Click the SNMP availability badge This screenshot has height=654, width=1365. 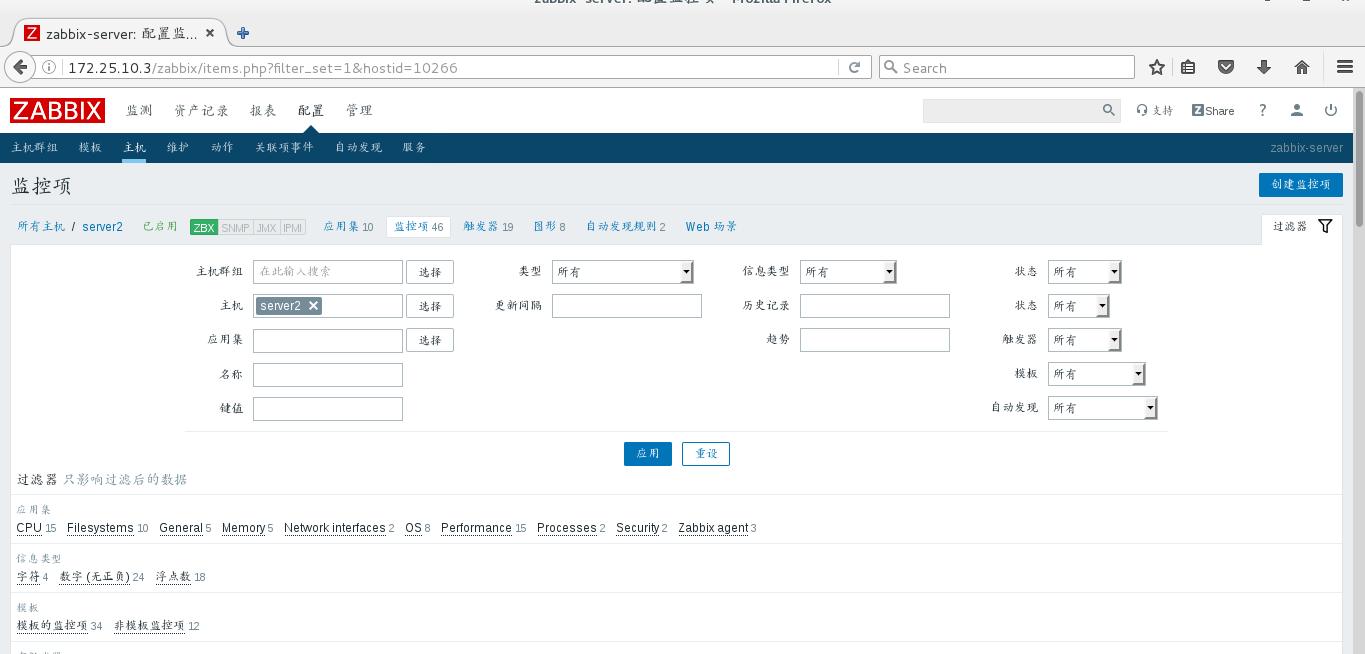tap(236, 227)
